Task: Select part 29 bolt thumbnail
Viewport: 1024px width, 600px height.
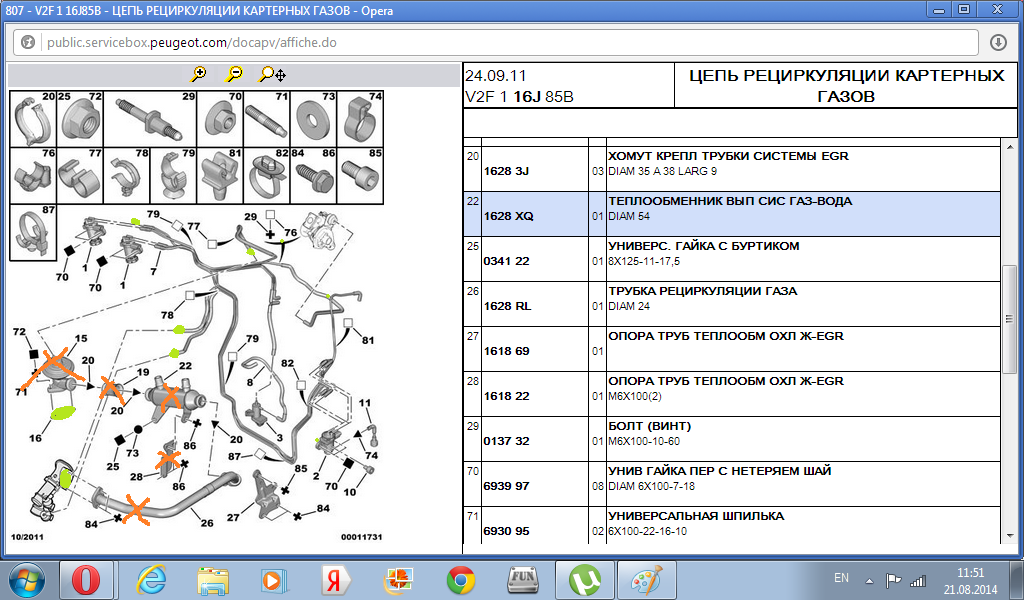Action: pos(150,119)
